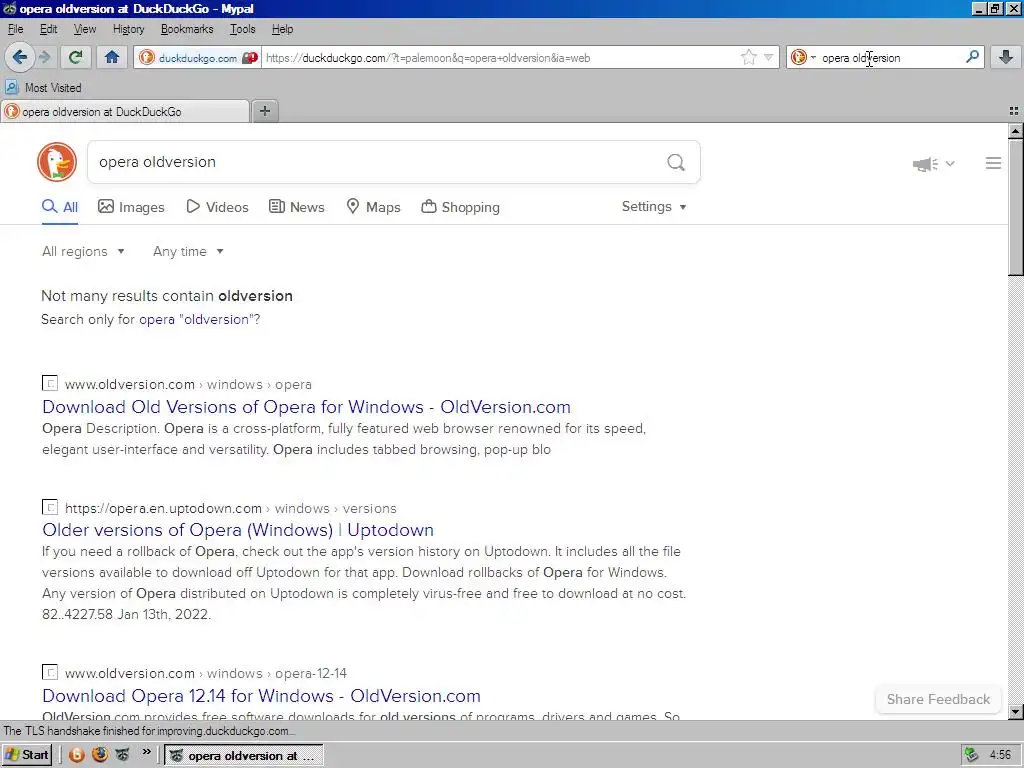Switch to Maps results
The image size is (1024, 768).
tap(373, 207)
